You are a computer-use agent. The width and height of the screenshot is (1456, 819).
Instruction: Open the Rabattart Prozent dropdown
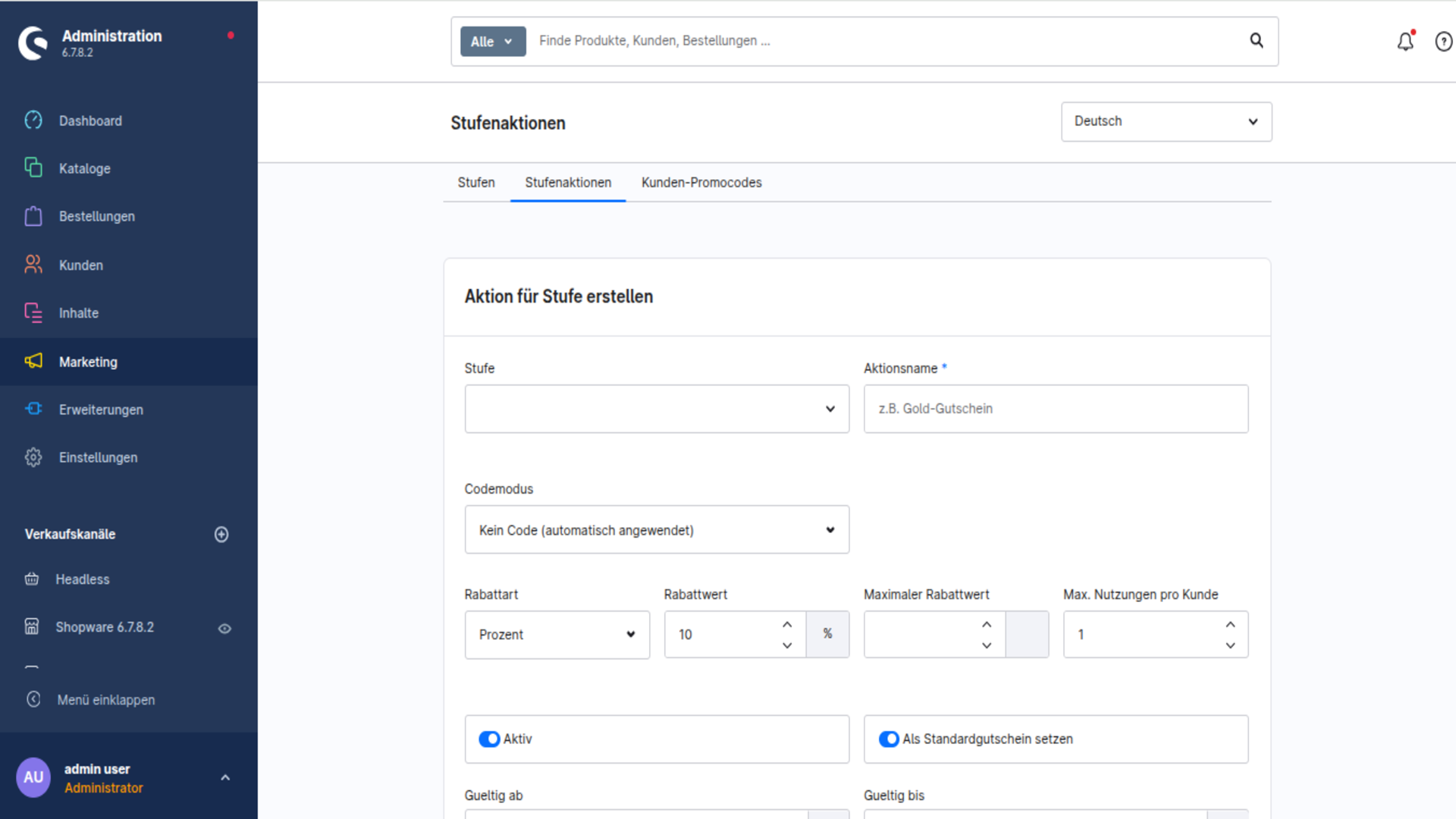tap(557, 635)
